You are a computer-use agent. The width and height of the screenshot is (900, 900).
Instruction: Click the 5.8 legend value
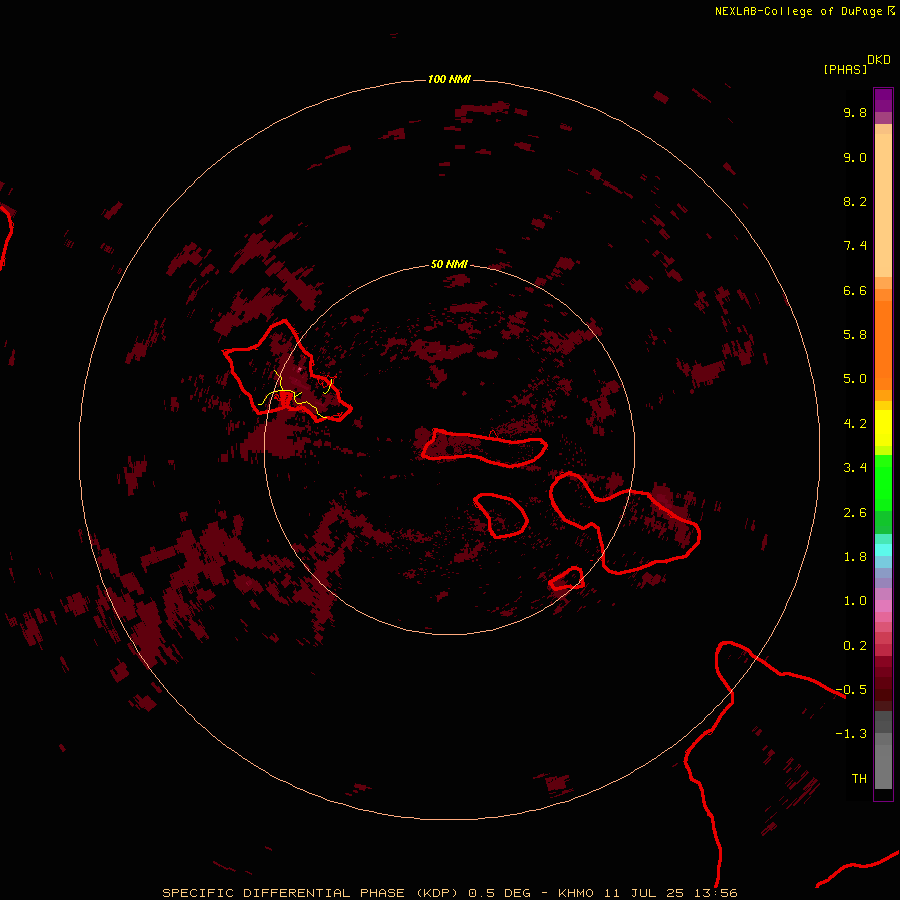(855, 335)
